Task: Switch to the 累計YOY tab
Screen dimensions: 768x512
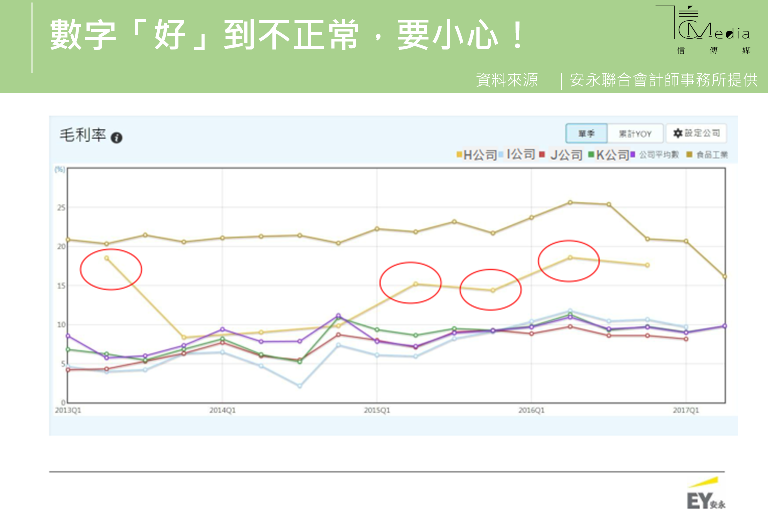Action: (634, 133)
